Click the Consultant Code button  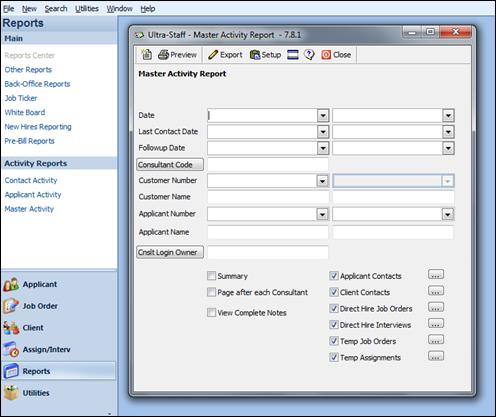pyautogui.click(x=170, y=165)
